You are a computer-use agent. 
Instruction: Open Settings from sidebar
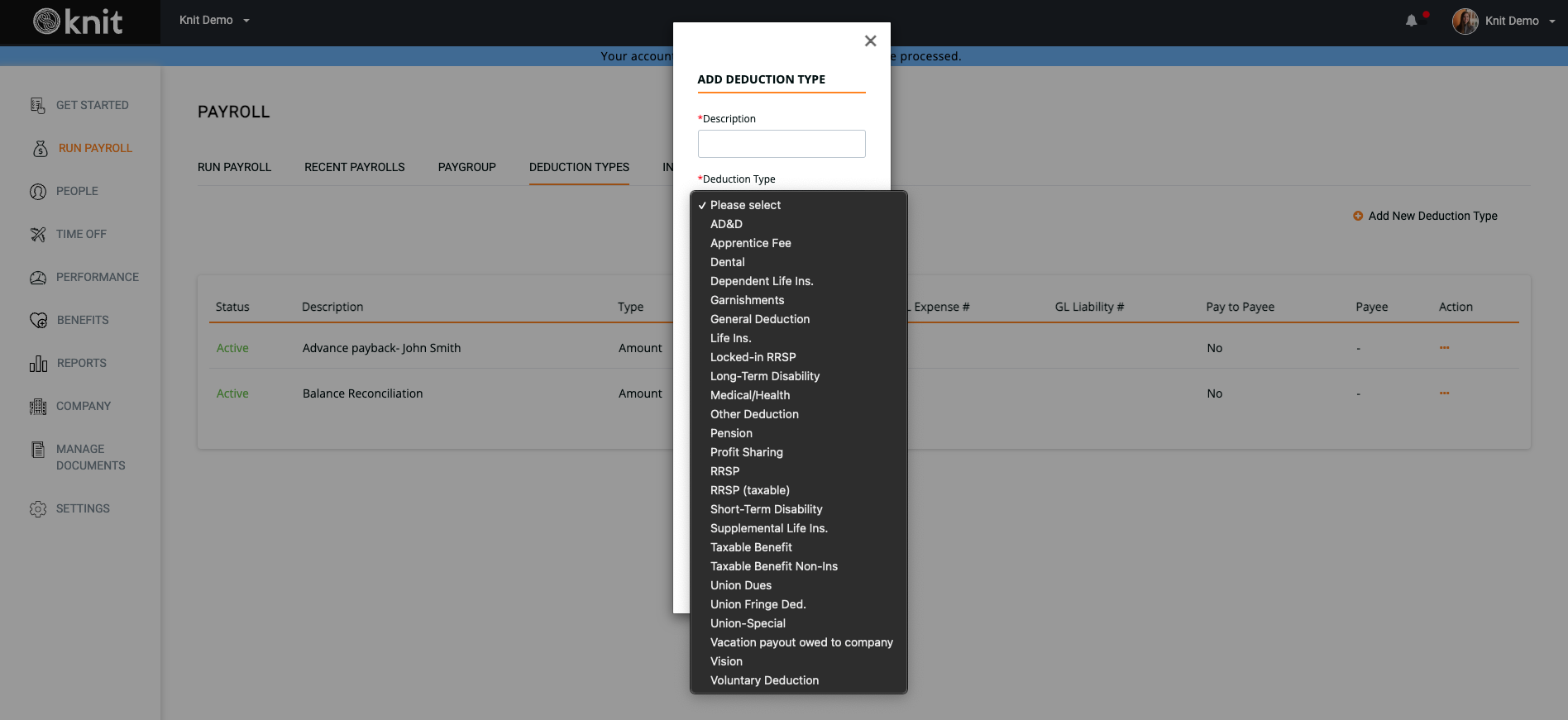[x=83, y=508]
